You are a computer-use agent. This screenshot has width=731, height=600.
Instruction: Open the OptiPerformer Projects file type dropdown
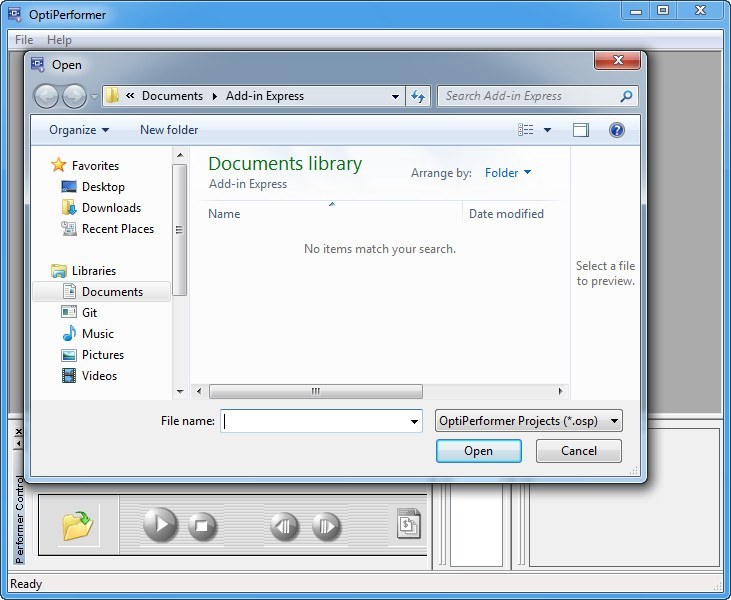tap(528, 421)
